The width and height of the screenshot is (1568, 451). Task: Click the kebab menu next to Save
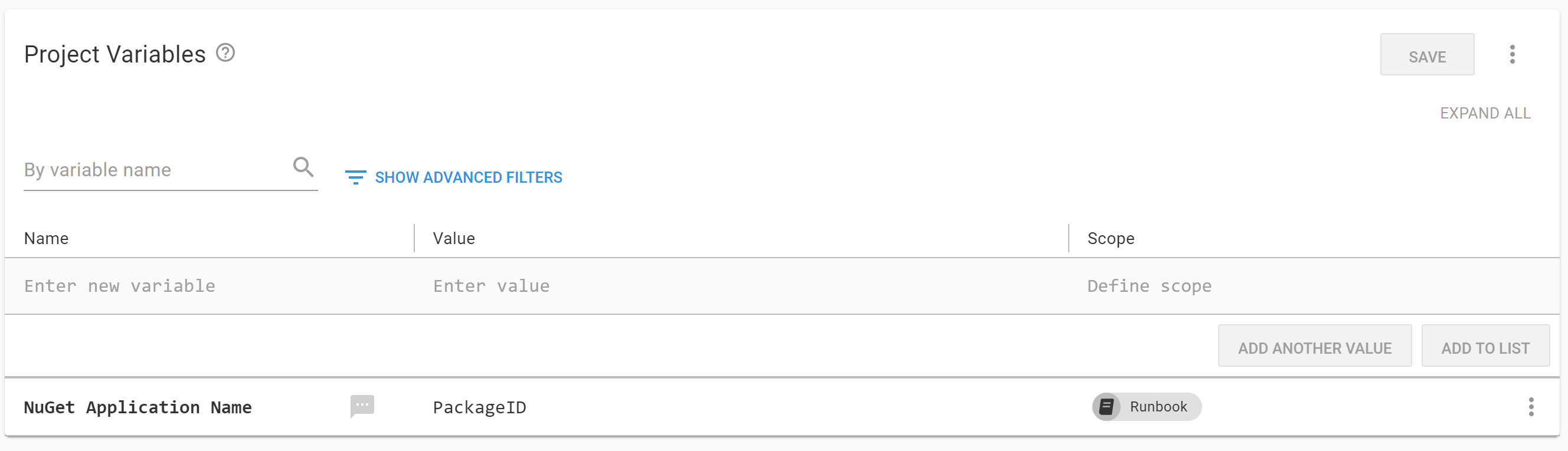pyautogui.click(x=1513, y=54)
